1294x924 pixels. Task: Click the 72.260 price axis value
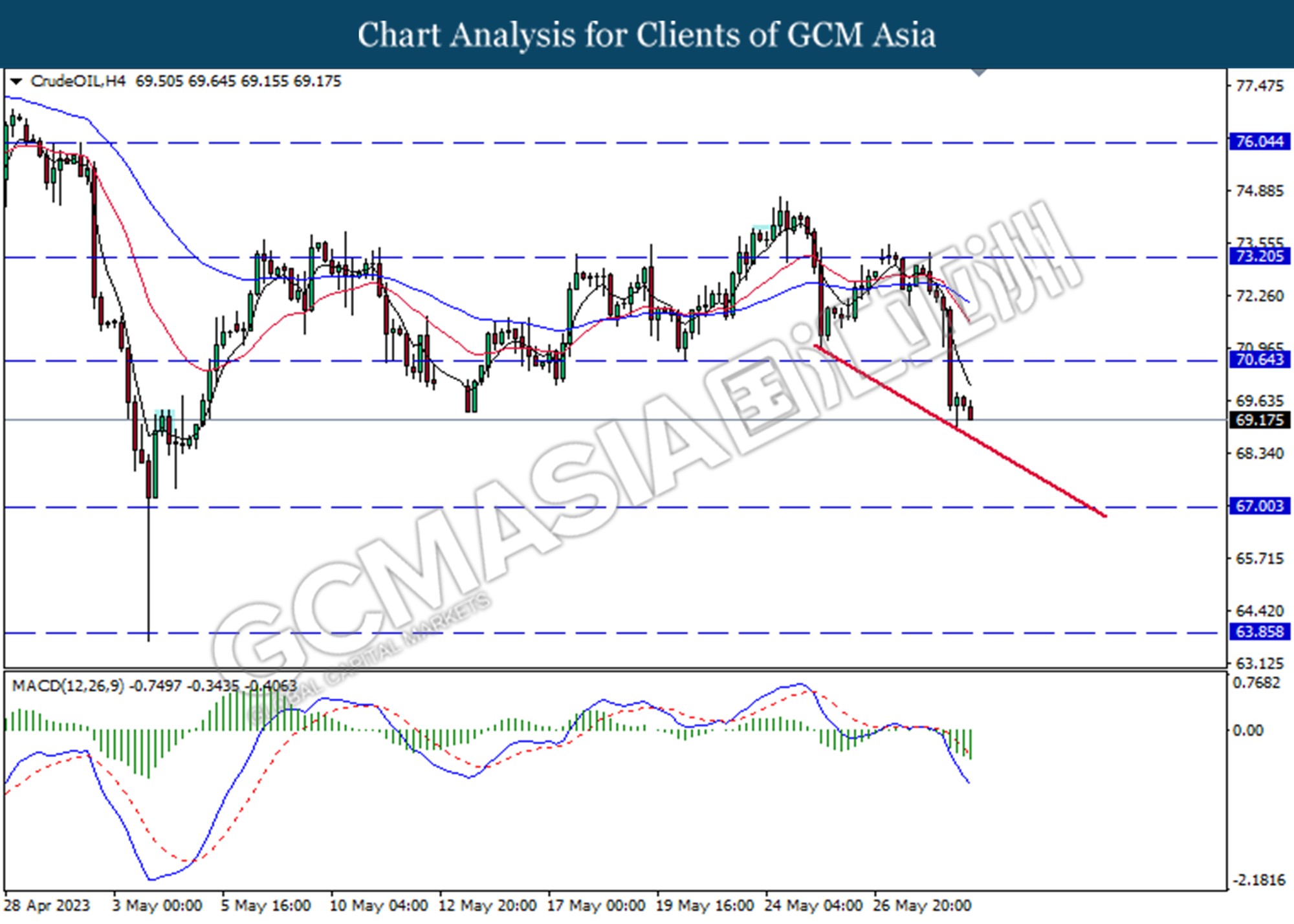tap(1259, 296)
